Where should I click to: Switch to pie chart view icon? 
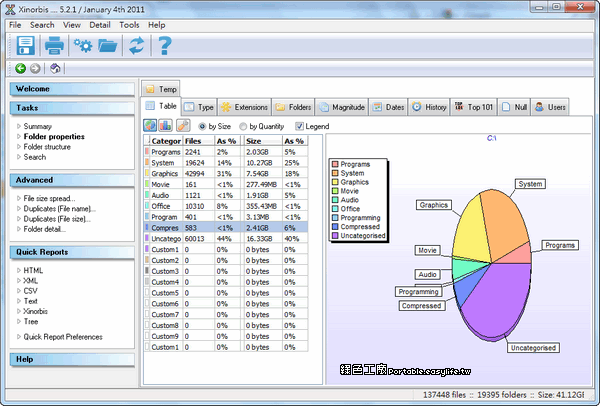coord(150,125)
